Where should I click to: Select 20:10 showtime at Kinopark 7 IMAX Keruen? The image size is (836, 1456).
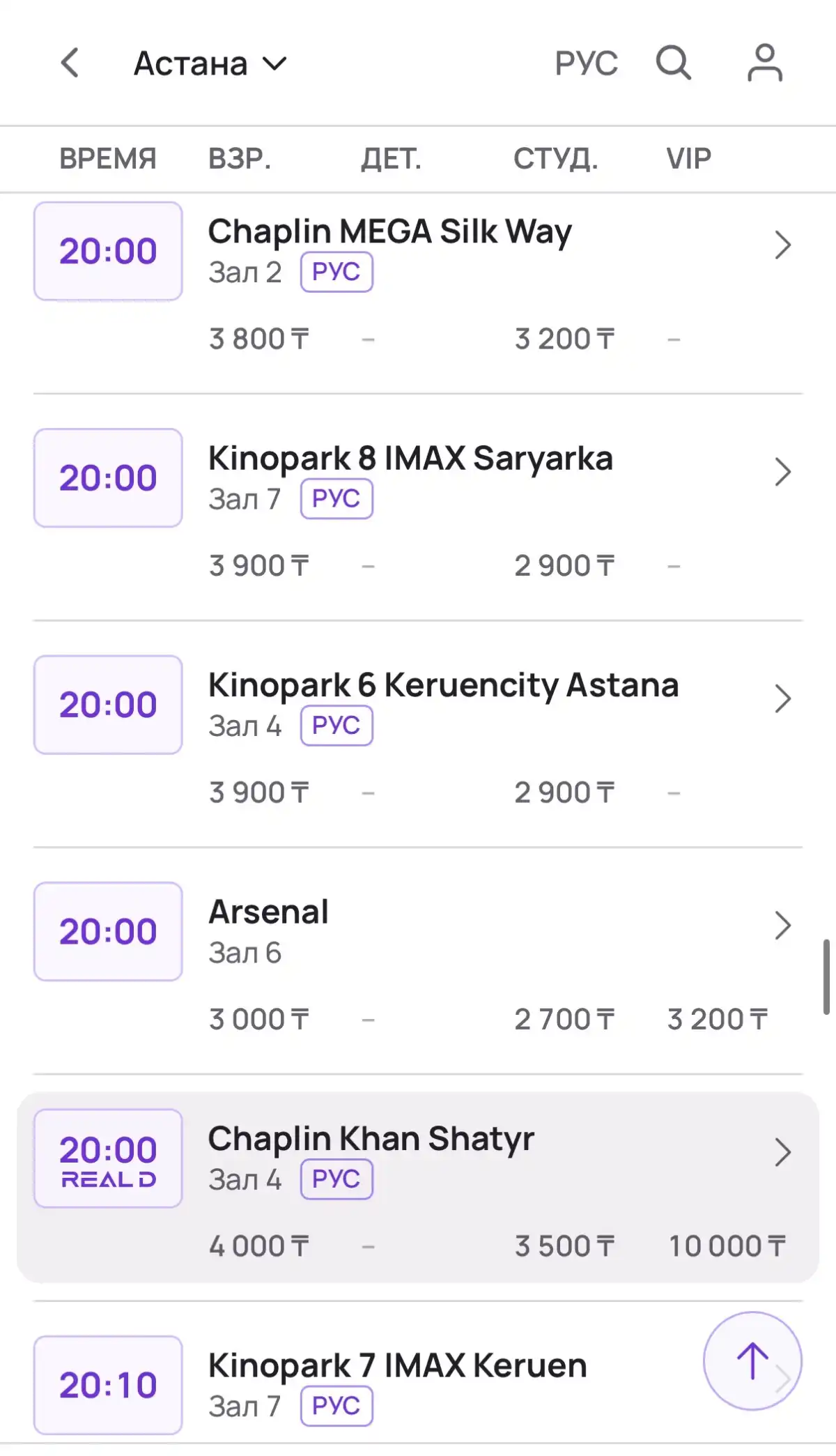click(108, 1385)
